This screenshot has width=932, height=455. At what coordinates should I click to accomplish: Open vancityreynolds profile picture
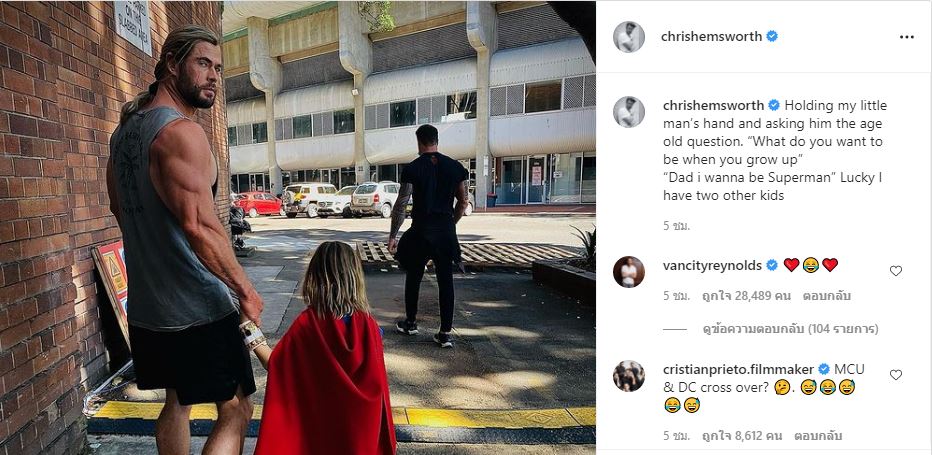[628, 272]
